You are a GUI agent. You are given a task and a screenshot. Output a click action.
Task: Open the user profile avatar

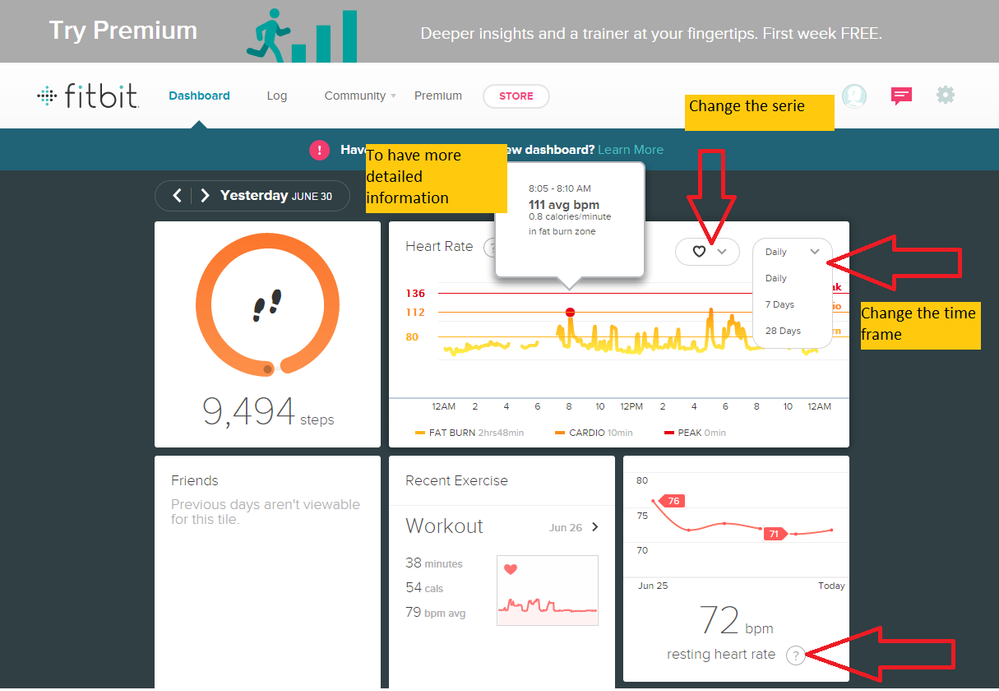click(x=854, y=96)
